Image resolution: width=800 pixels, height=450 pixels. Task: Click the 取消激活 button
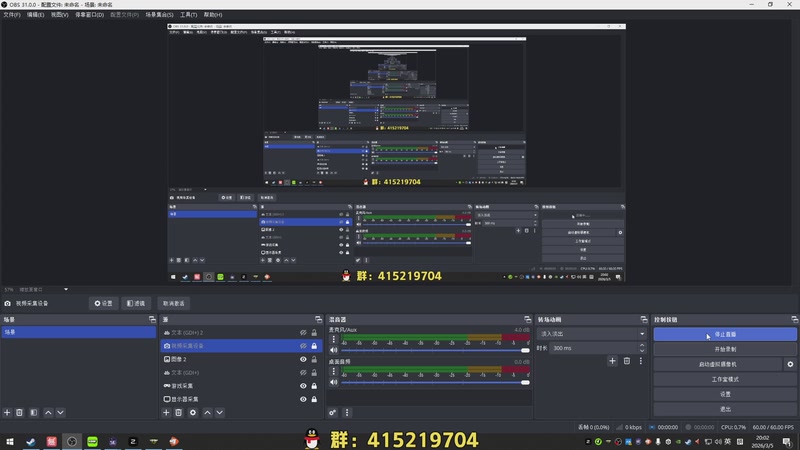coord(173,303)
